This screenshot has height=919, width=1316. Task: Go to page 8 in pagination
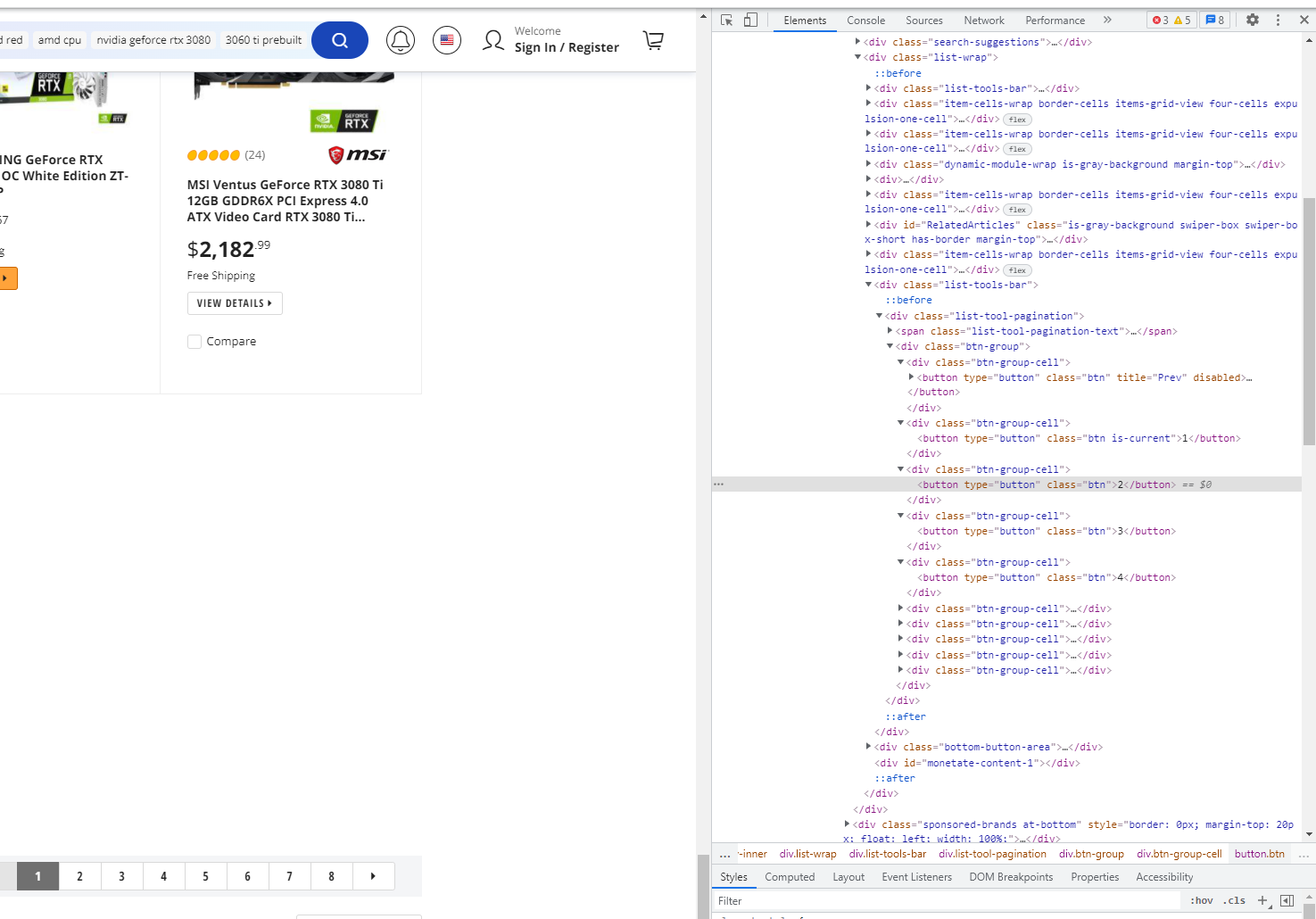(331, 876)
